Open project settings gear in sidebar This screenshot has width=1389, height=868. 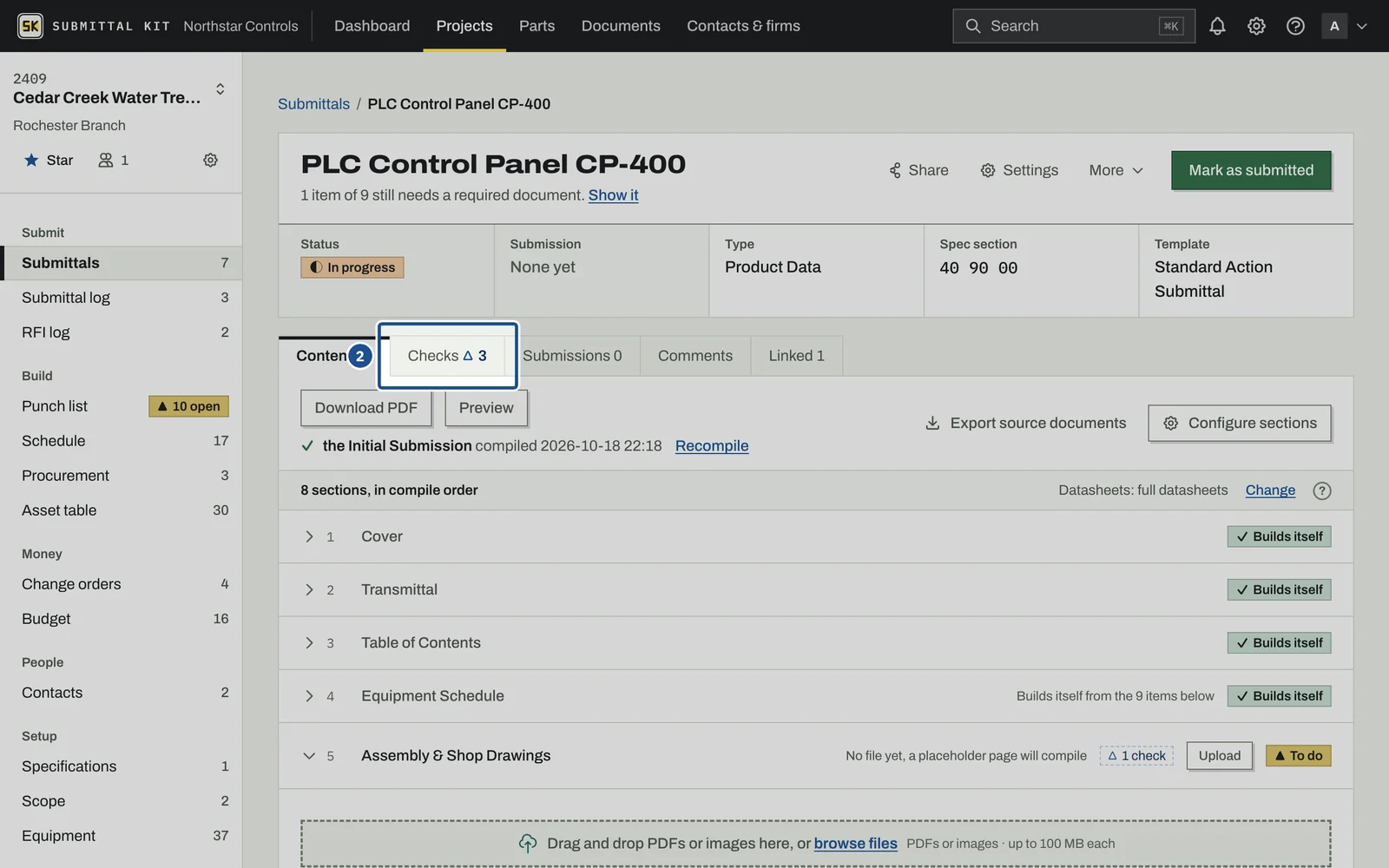(210, 160)
